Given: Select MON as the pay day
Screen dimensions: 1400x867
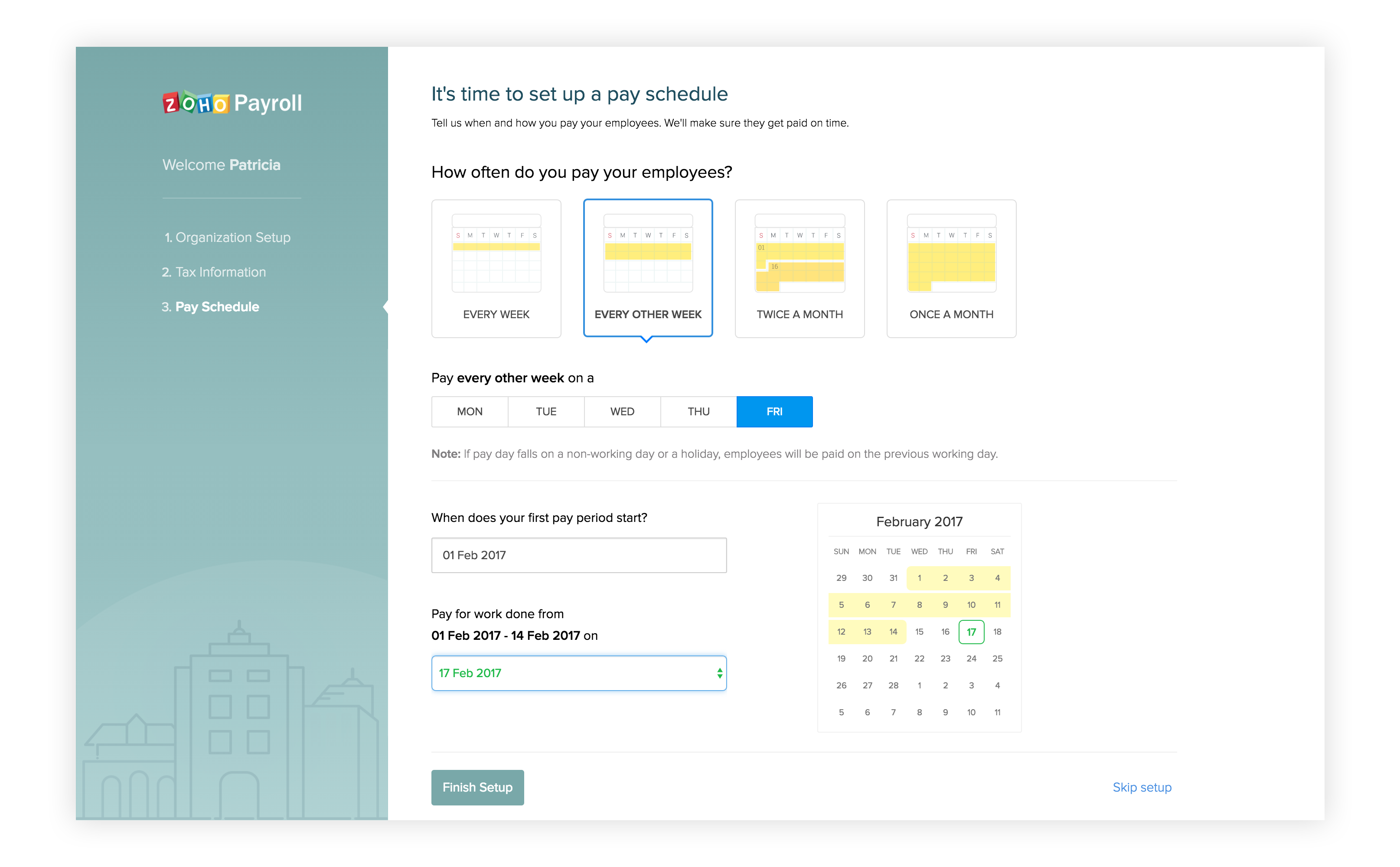Looking at the screenshot, I should click(469, 411).
